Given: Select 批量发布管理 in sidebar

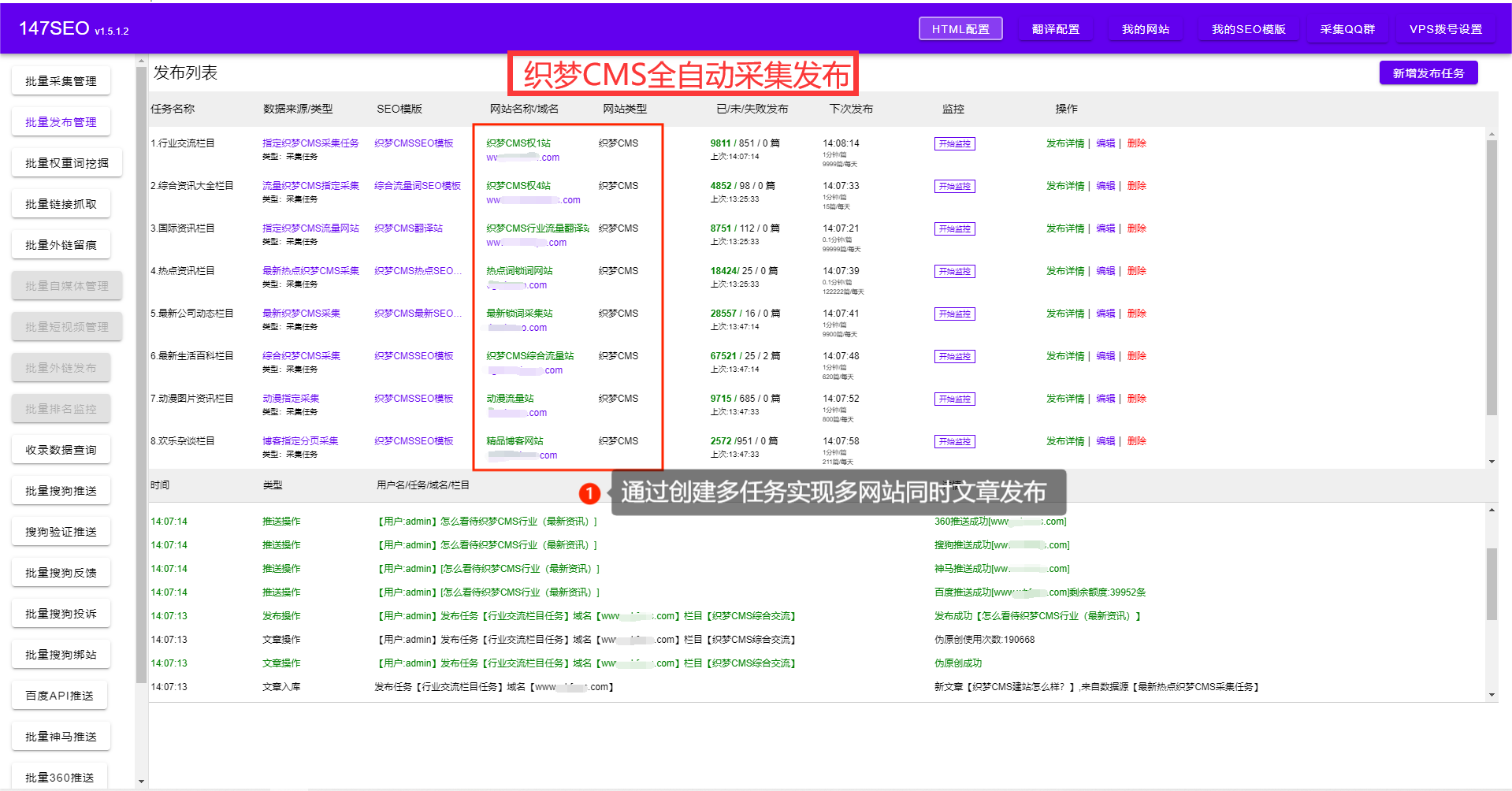Looking at the screenshot, I should [61, 121].
